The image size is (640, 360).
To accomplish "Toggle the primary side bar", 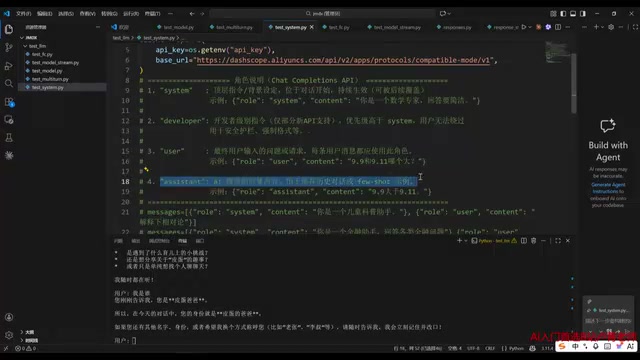I will point(563,13).
